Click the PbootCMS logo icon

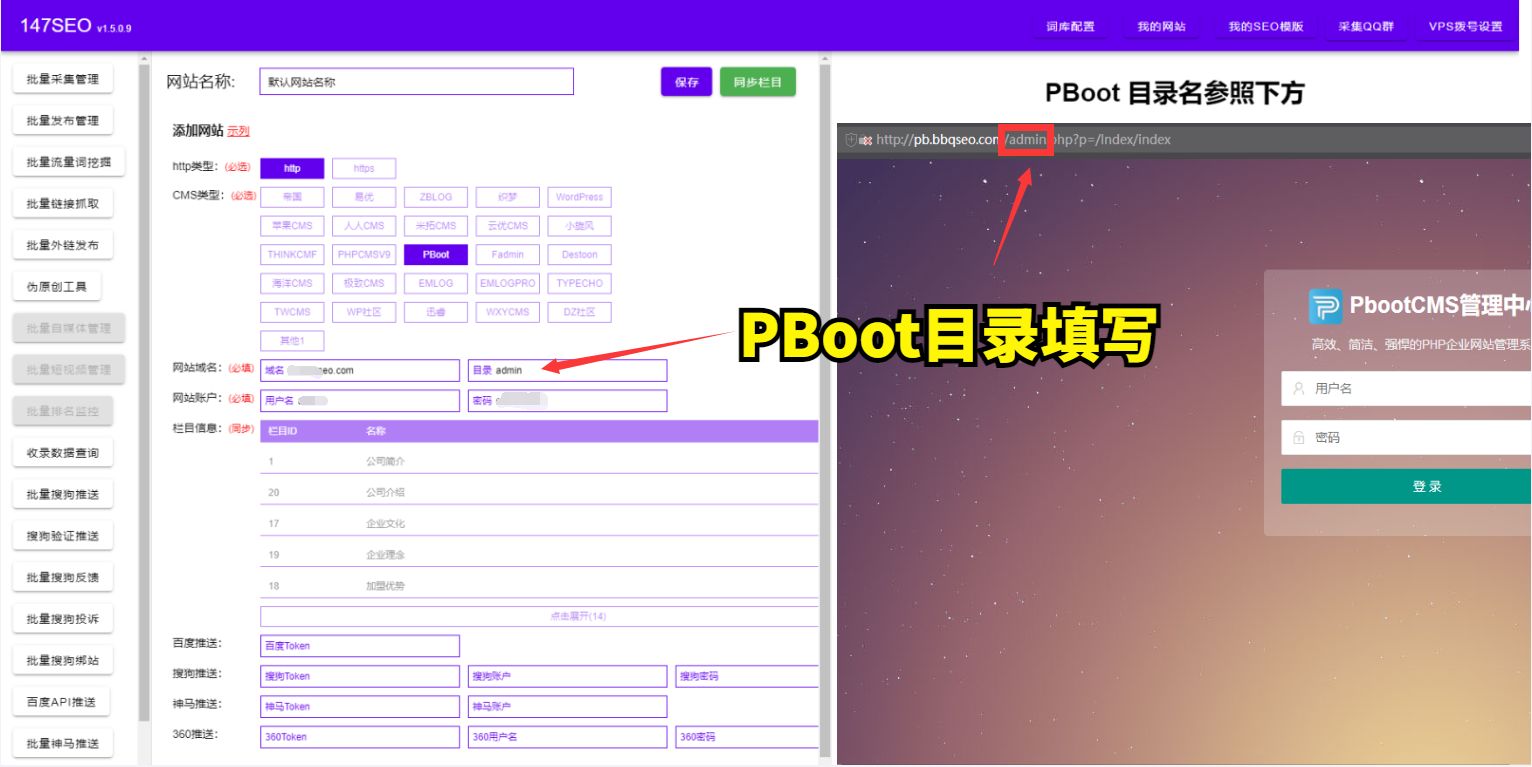1326,306
